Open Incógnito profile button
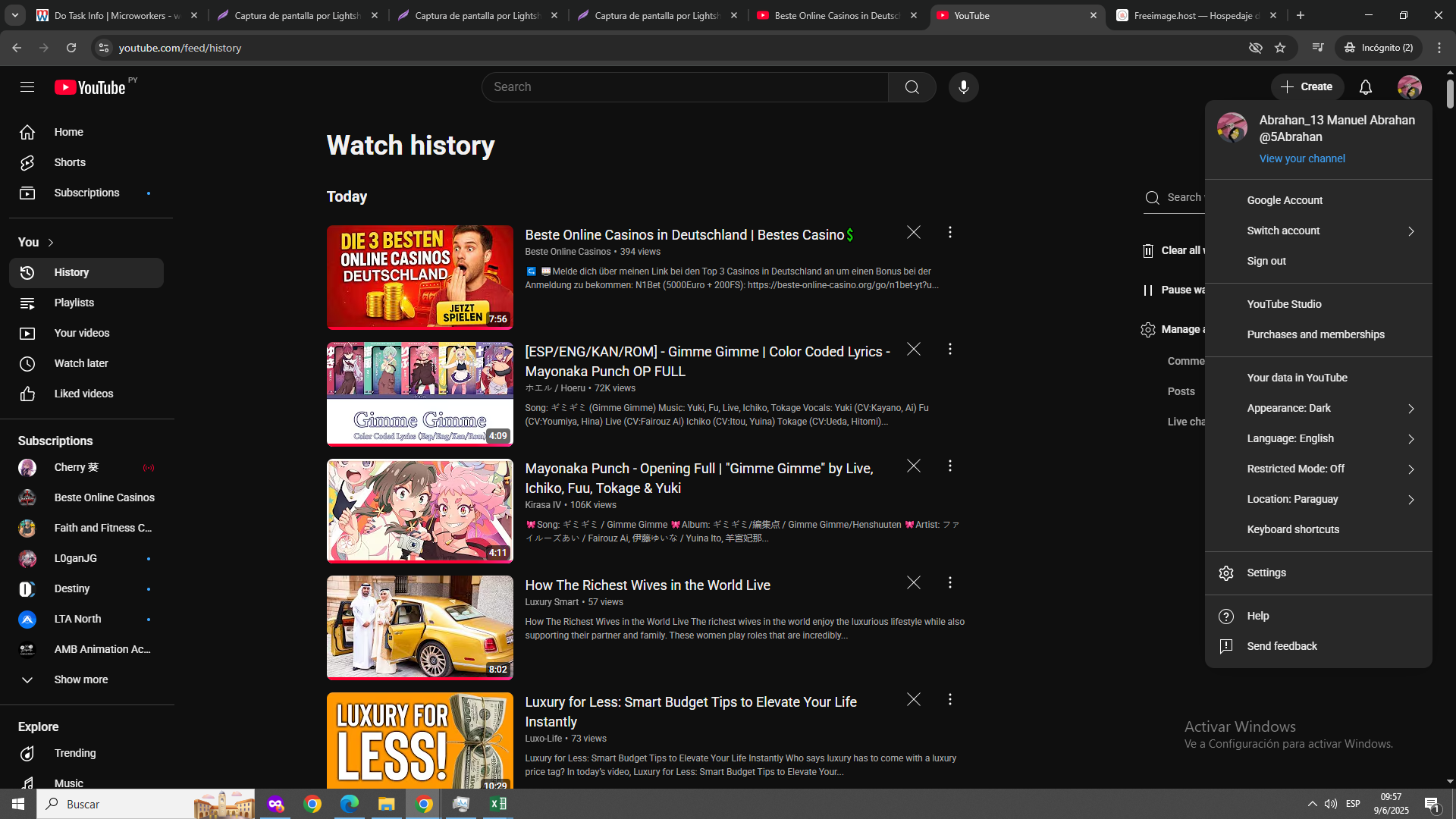This screenshot has width=1456, height=819. pos(1379,48)
